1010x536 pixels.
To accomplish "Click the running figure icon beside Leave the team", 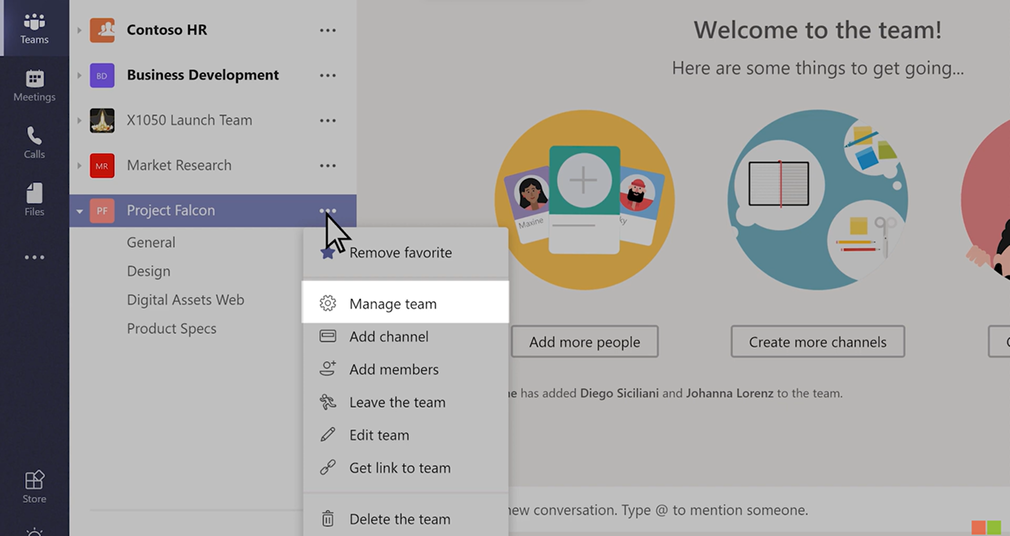I will (328, 402).
